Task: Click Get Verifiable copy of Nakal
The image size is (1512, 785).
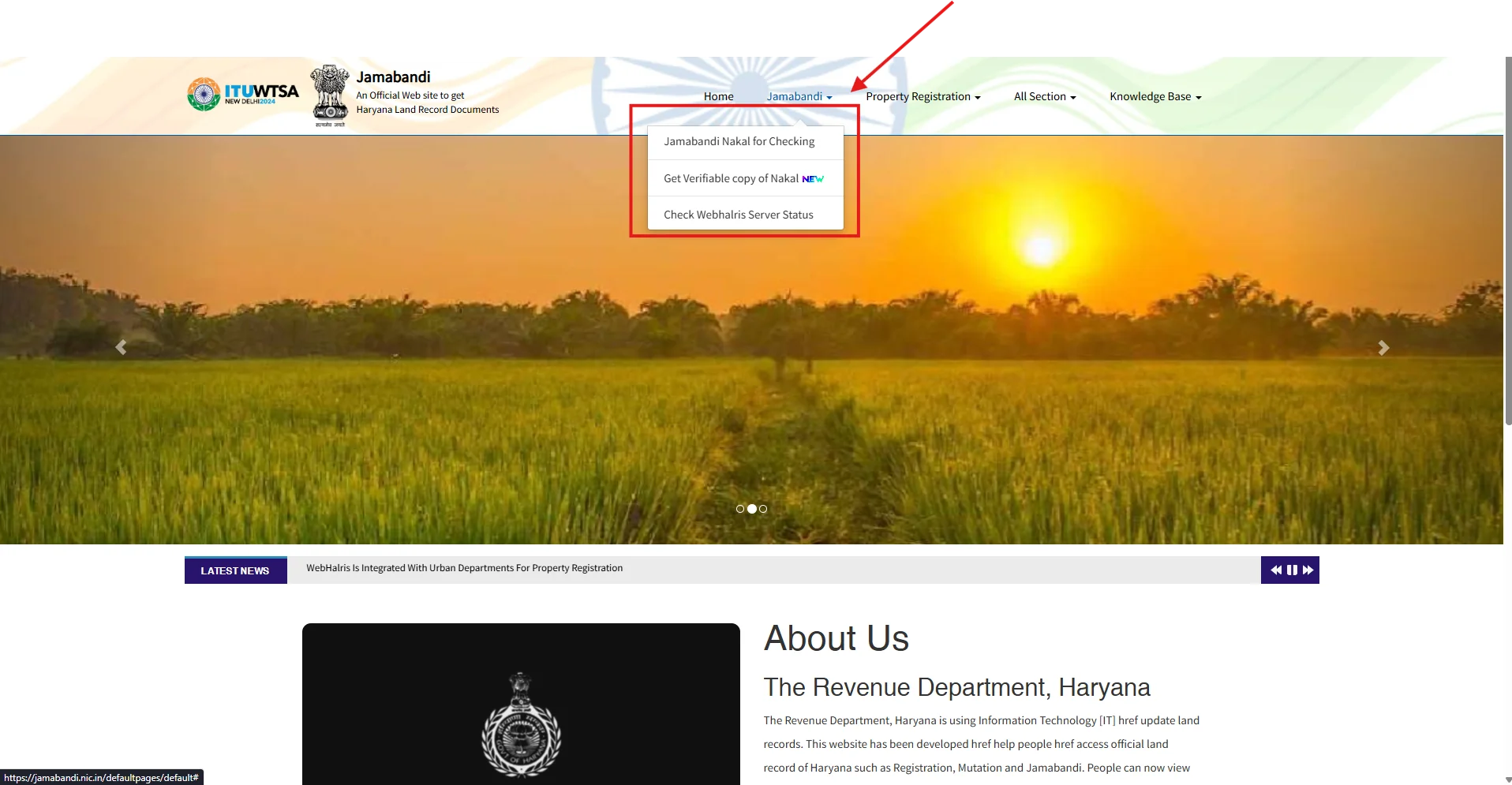Action: pos(732,178)
